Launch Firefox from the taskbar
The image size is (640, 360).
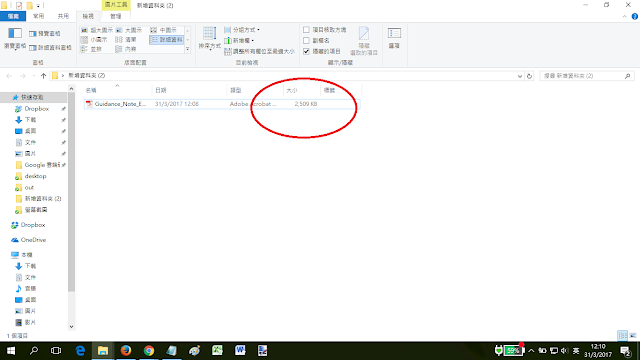click(x=126, y=351)
